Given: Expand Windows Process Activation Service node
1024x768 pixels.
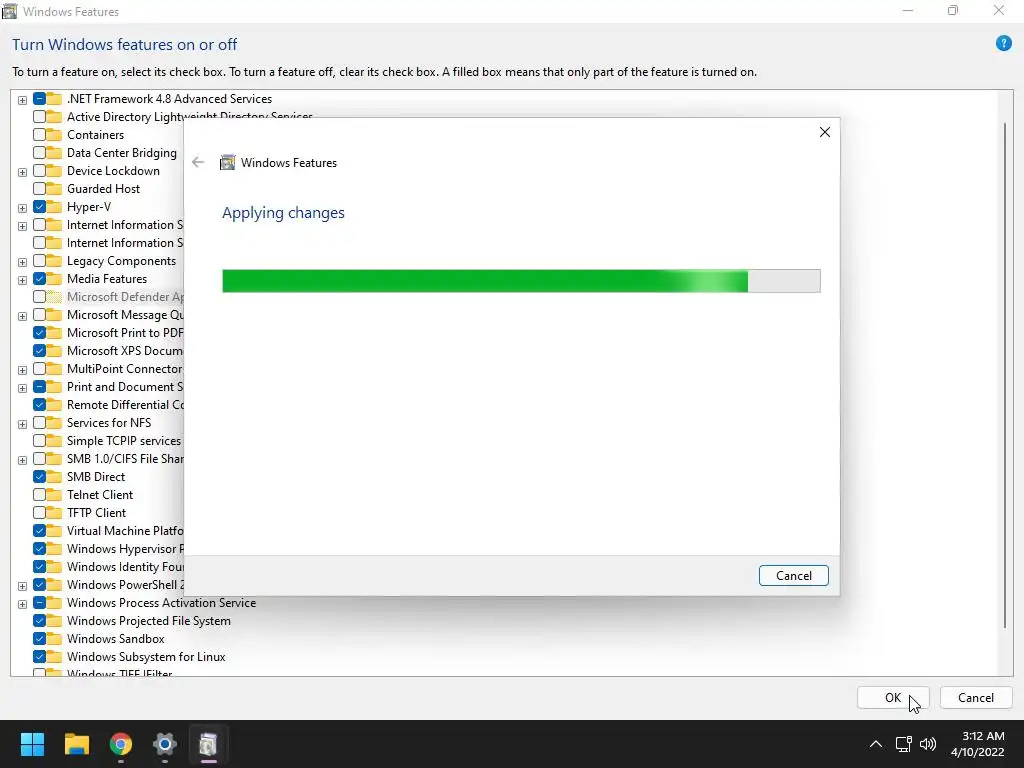Looking at the screenshot, I should [x=22, y=604].
